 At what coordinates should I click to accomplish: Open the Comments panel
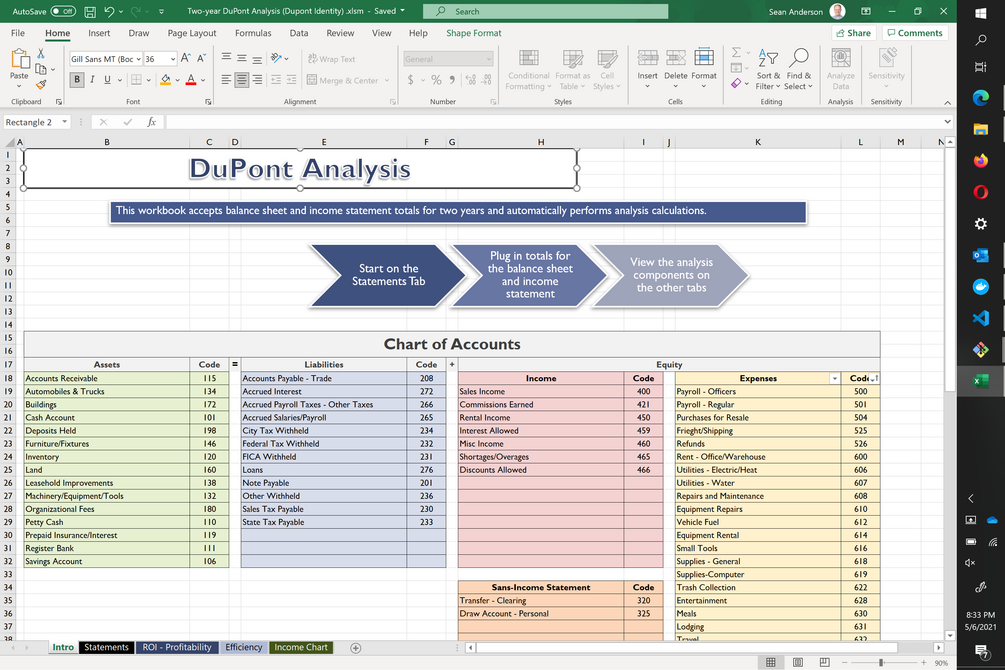coord(915,32)
